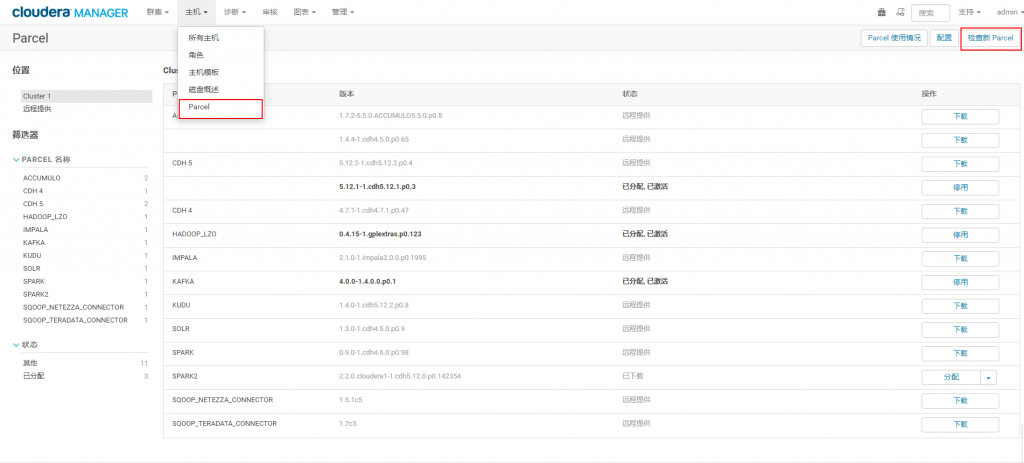The image size is (1024, 463).
Task: Open the 诊断 menu
Action: (x=234, y=12)
